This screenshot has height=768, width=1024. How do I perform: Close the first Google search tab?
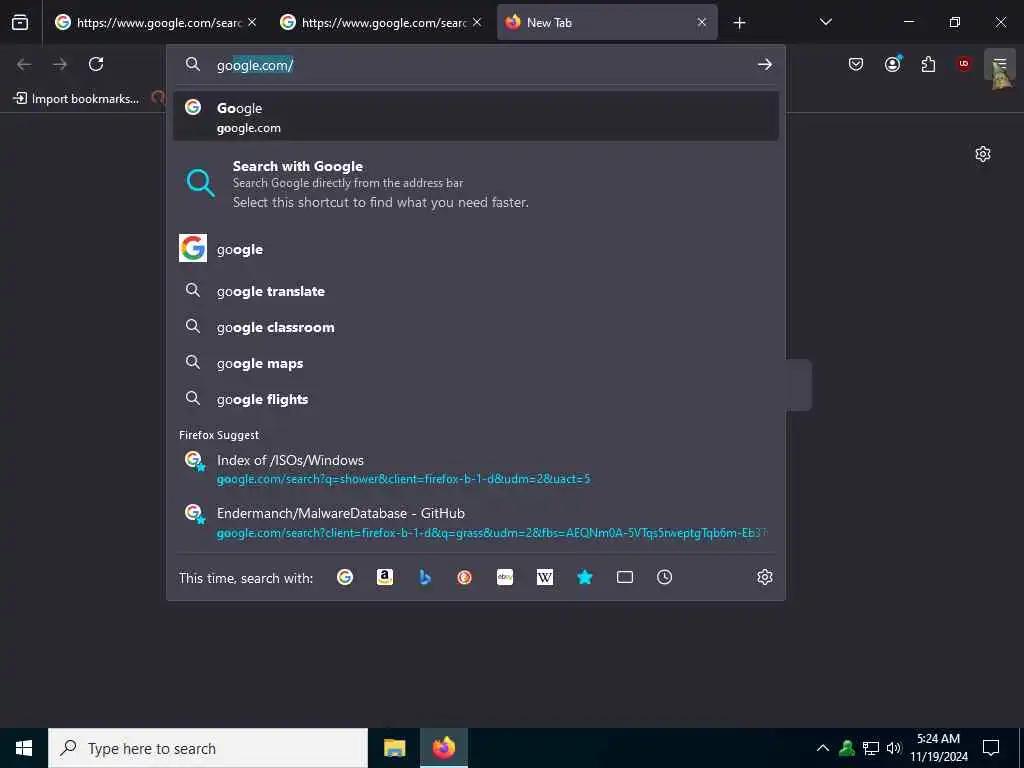tap(252, 22)
